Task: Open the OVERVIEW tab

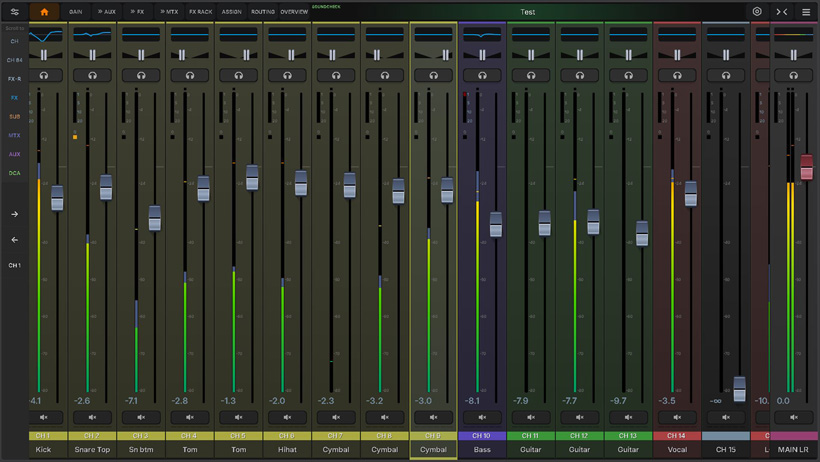Action: pos(294,12)
